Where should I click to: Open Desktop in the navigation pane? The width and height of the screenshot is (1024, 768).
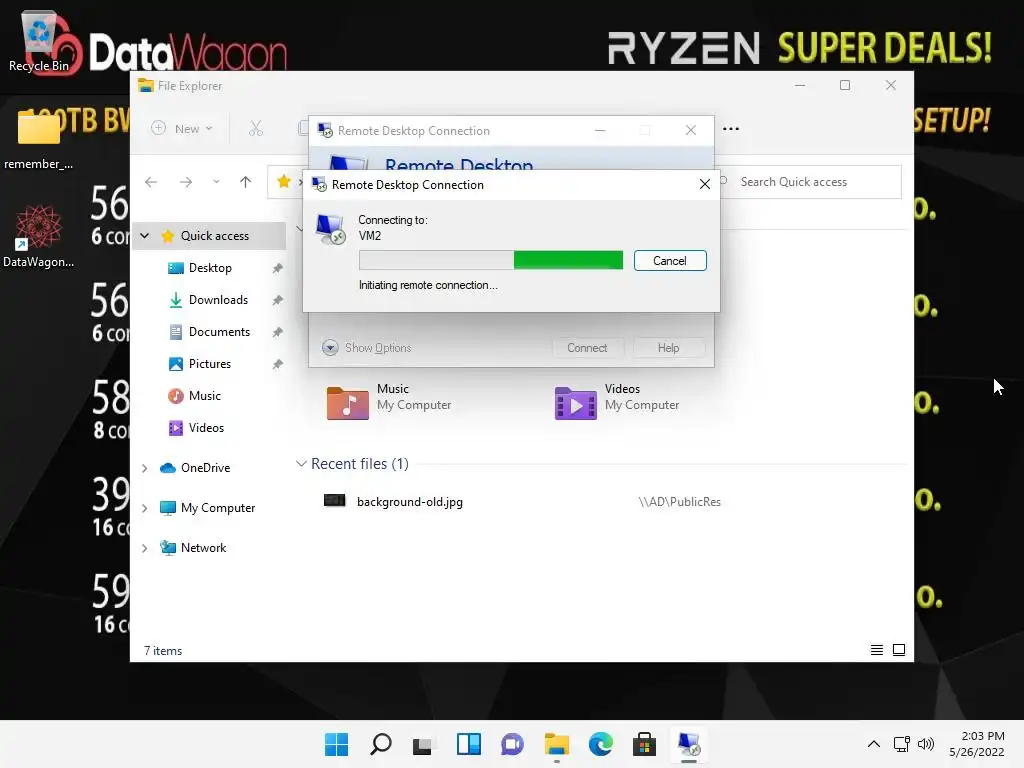point(210,268)
